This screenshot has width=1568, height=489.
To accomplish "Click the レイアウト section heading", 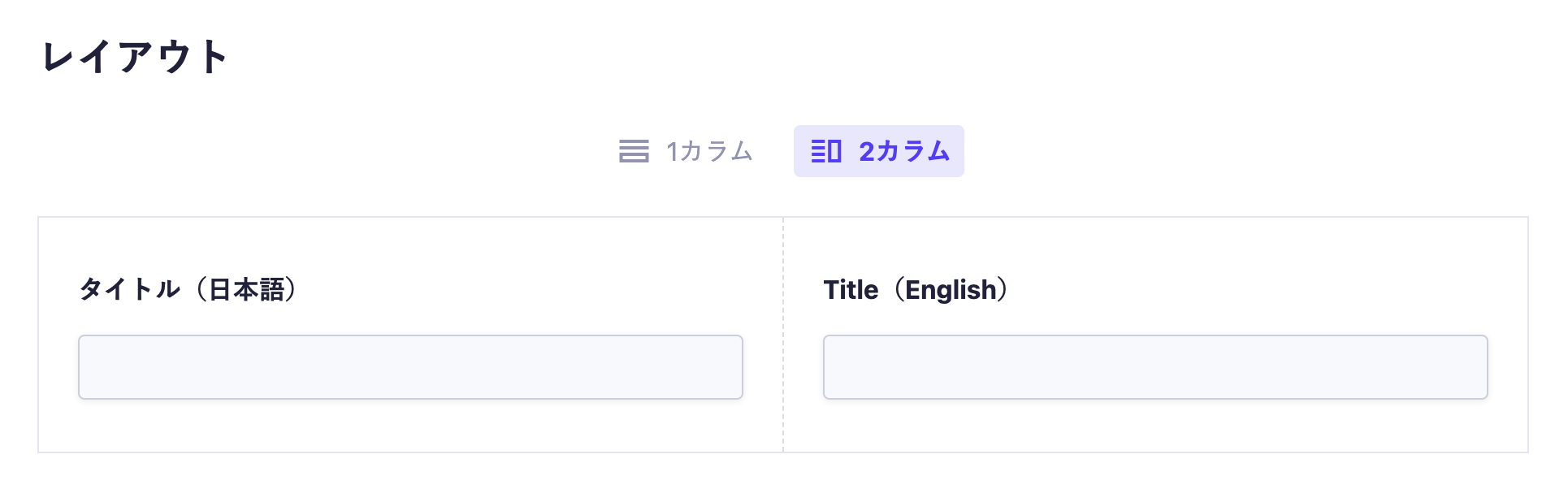I will (x=135, y=57).
